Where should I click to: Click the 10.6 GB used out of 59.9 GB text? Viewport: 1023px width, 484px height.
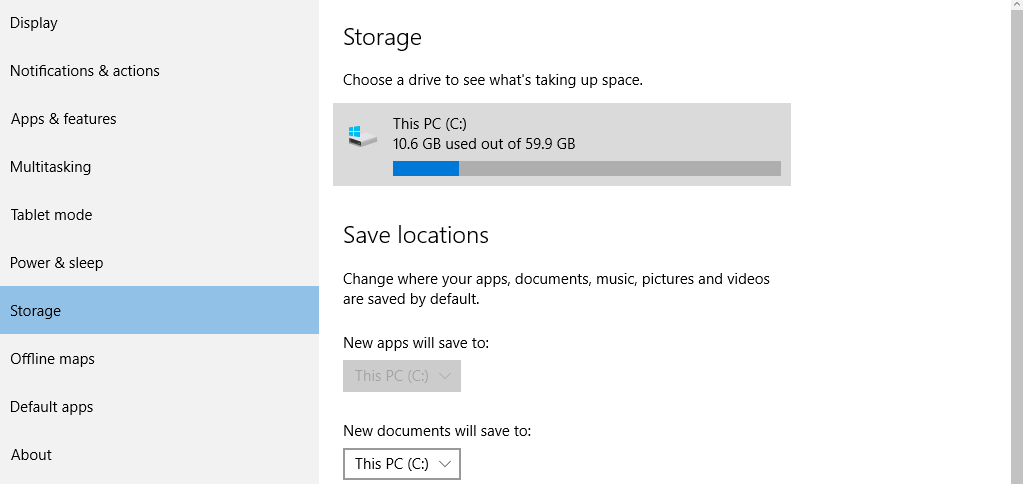pyautogui.click(x=484, y=144)
